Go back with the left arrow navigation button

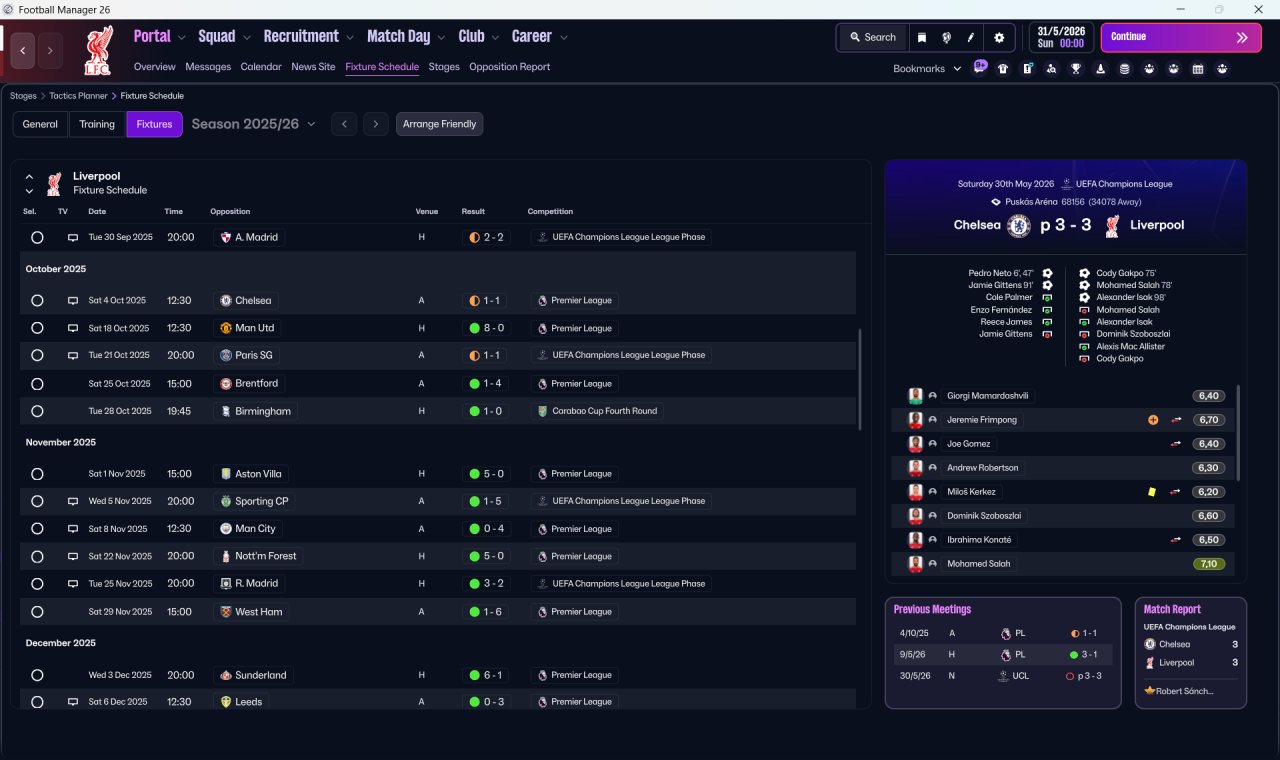click(24, 51)
